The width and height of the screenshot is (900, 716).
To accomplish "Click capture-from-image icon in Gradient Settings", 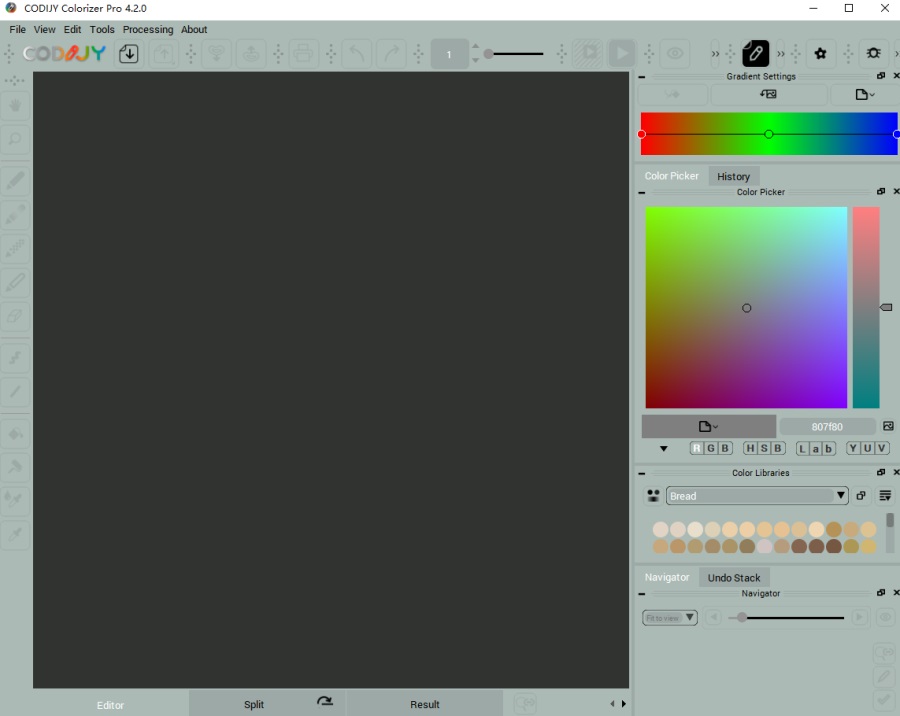I will point(769,94).
